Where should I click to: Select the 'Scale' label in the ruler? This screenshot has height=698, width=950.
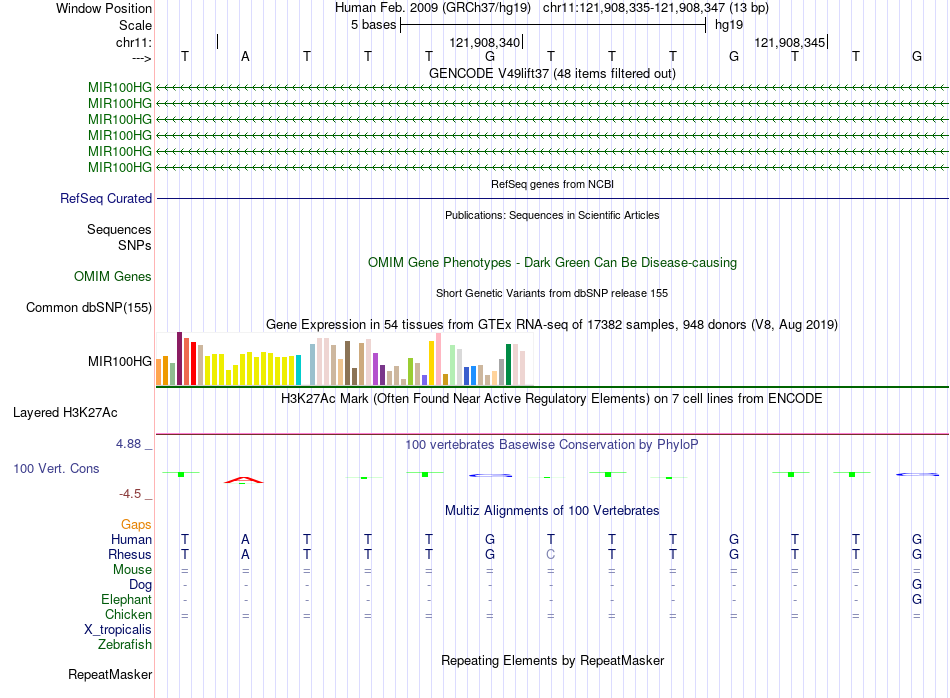coord(135,25)
